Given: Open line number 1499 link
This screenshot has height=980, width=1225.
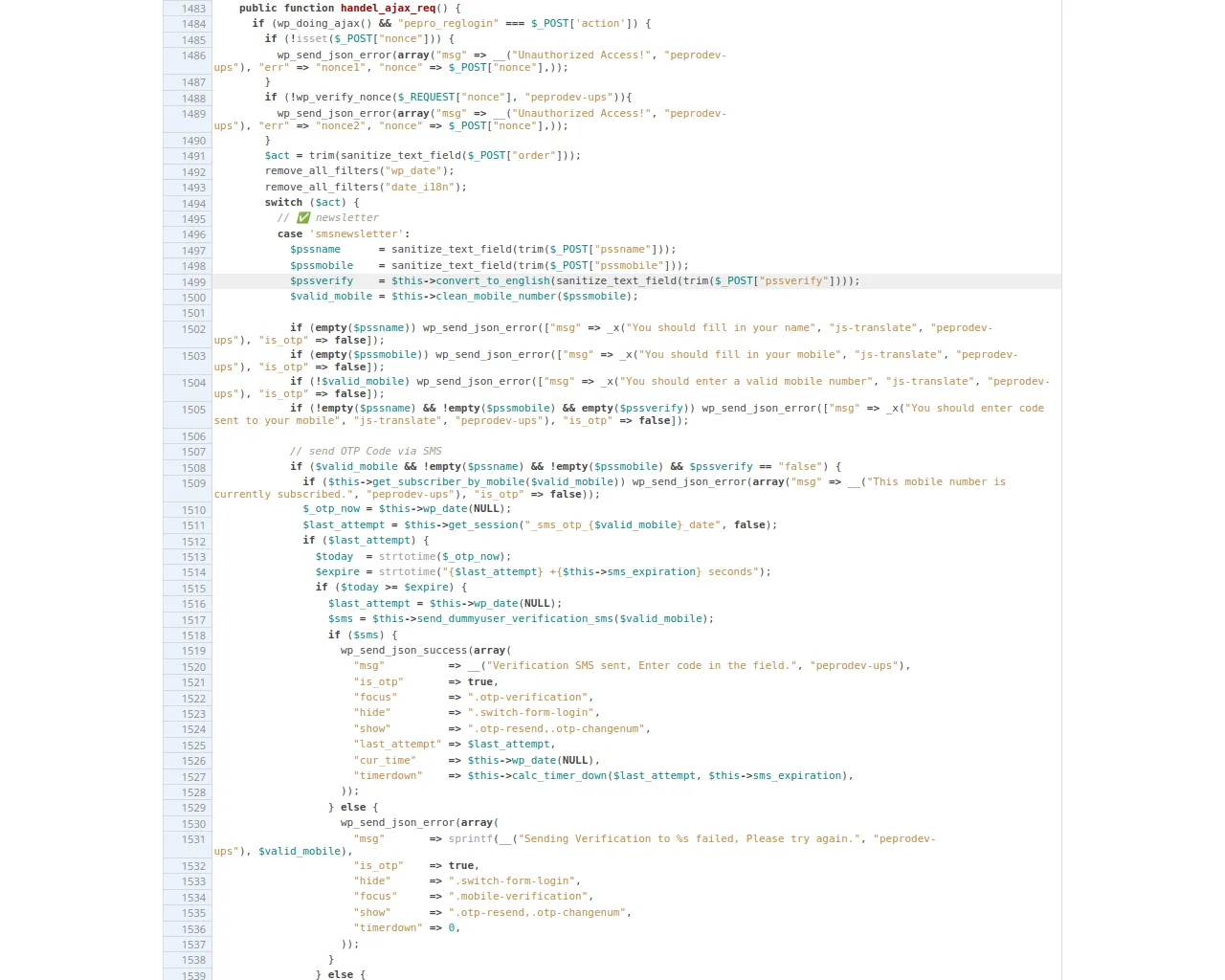Looking at the screenshot, I should click(x=193, y=282).
